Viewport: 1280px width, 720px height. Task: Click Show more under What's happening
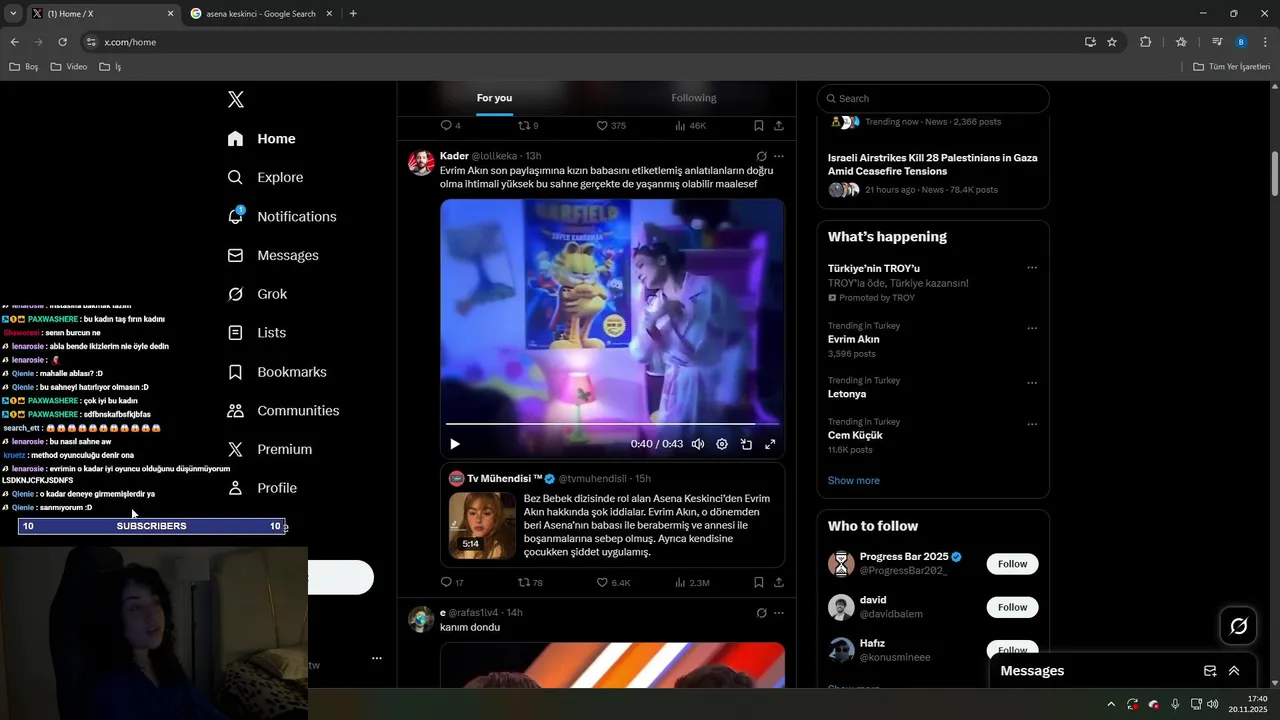tap(854, 481)
